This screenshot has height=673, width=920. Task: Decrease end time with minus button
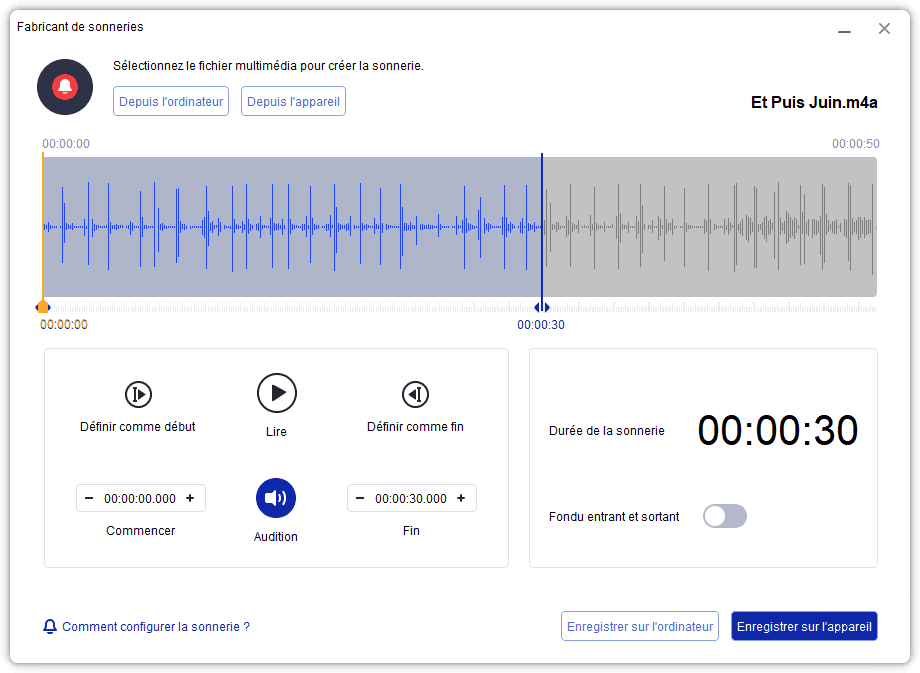[360, 498]
